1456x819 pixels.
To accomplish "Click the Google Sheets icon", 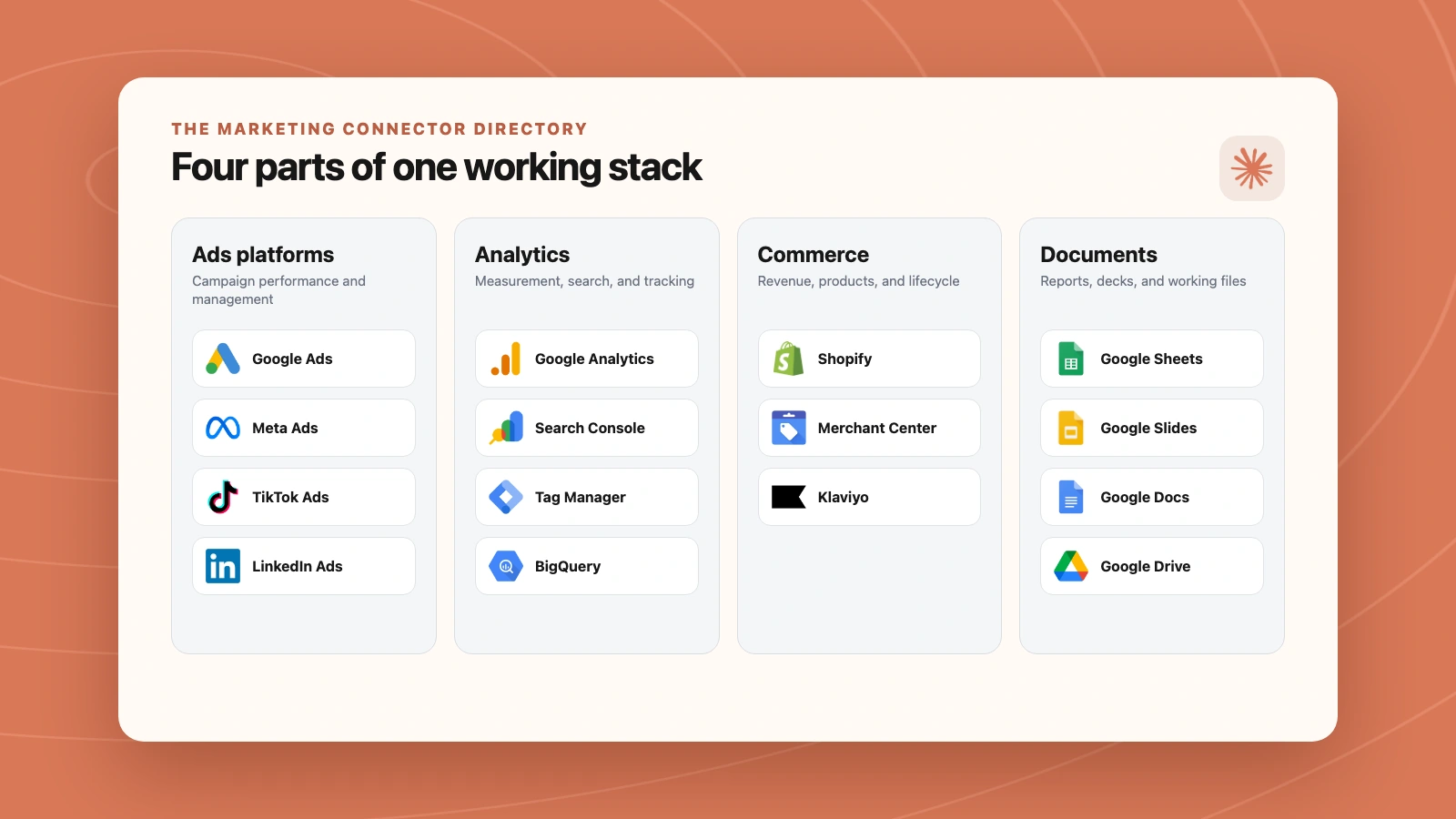I will (x=1071, y=359).
